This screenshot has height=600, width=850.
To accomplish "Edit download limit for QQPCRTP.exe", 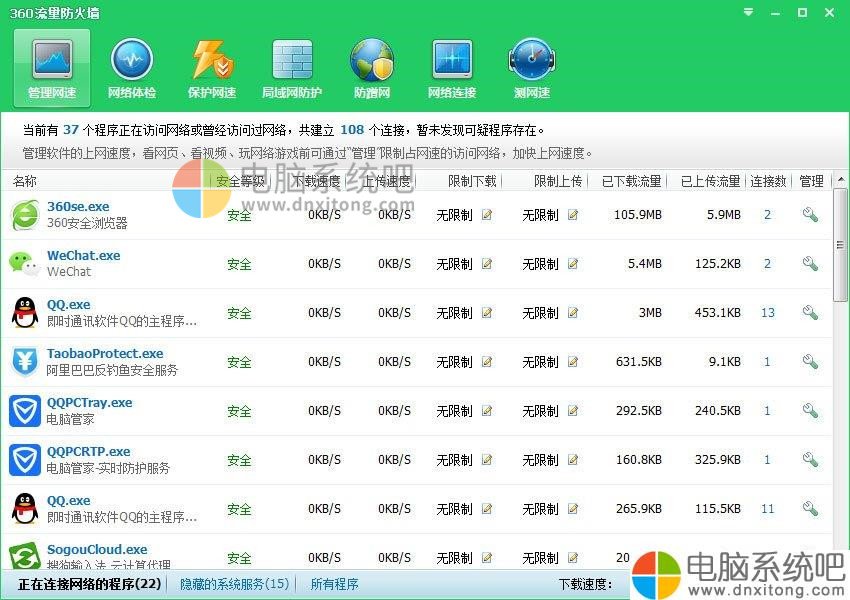I will [x=487, y=460].
